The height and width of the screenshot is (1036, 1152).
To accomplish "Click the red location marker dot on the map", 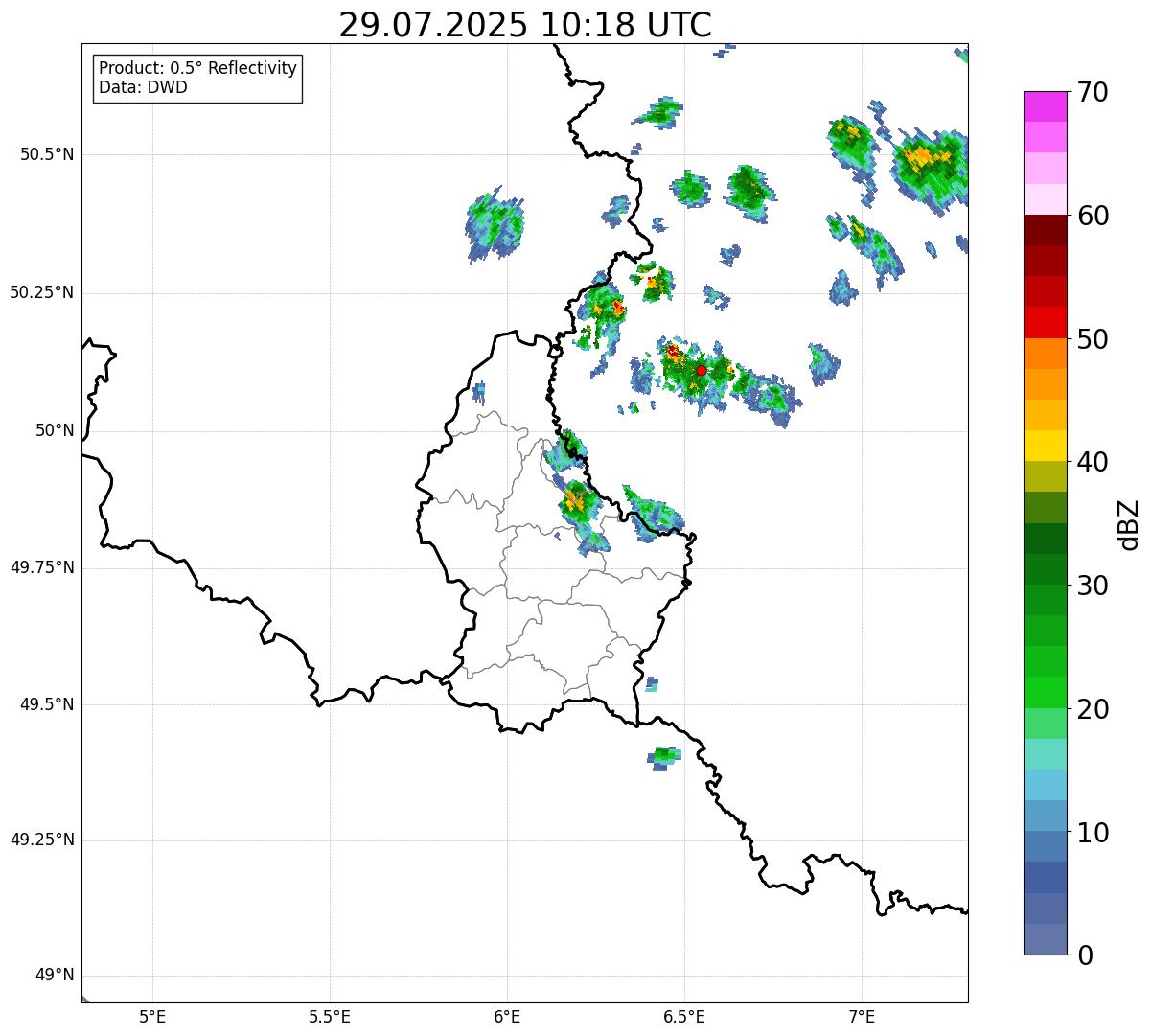I will [702, 370].
